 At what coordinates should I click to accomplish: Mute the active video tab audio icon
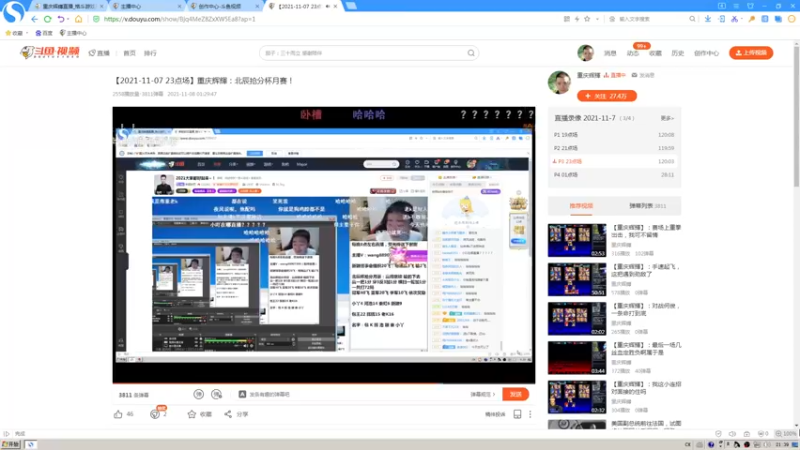click(x=327, y=6)
